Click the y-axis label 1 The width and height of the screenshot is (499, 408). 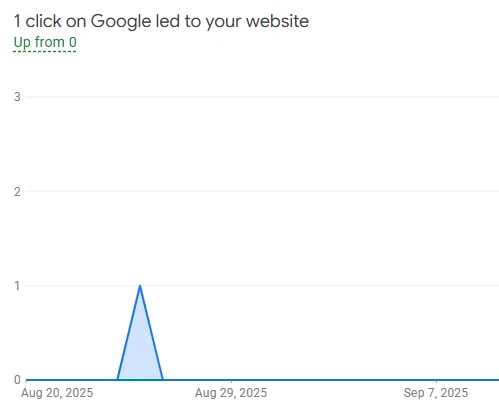click(17, 286)
